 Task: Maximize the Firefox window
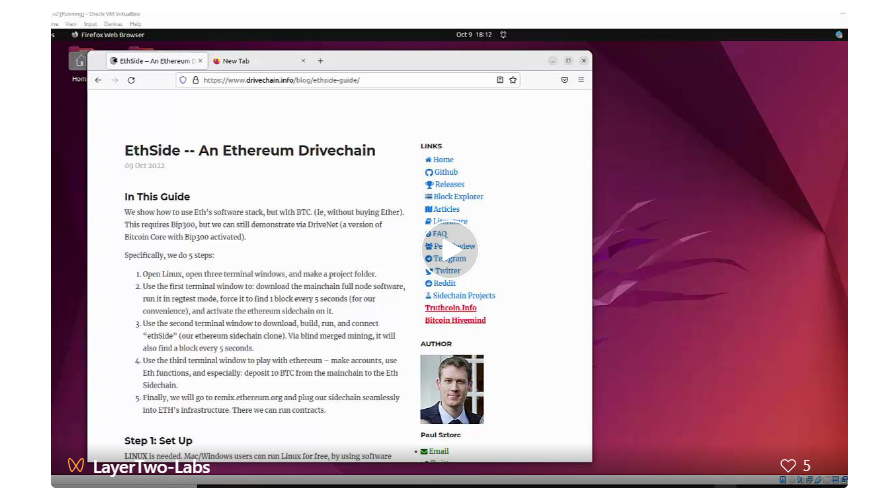click(568, 61)
